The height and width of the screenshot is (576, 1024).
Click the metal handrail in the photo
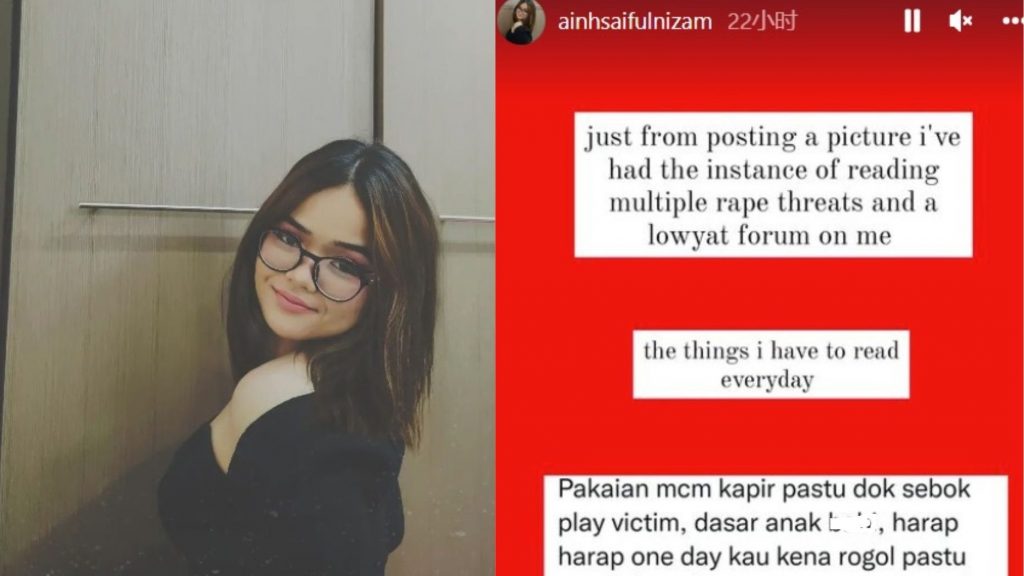click(168, 208)
